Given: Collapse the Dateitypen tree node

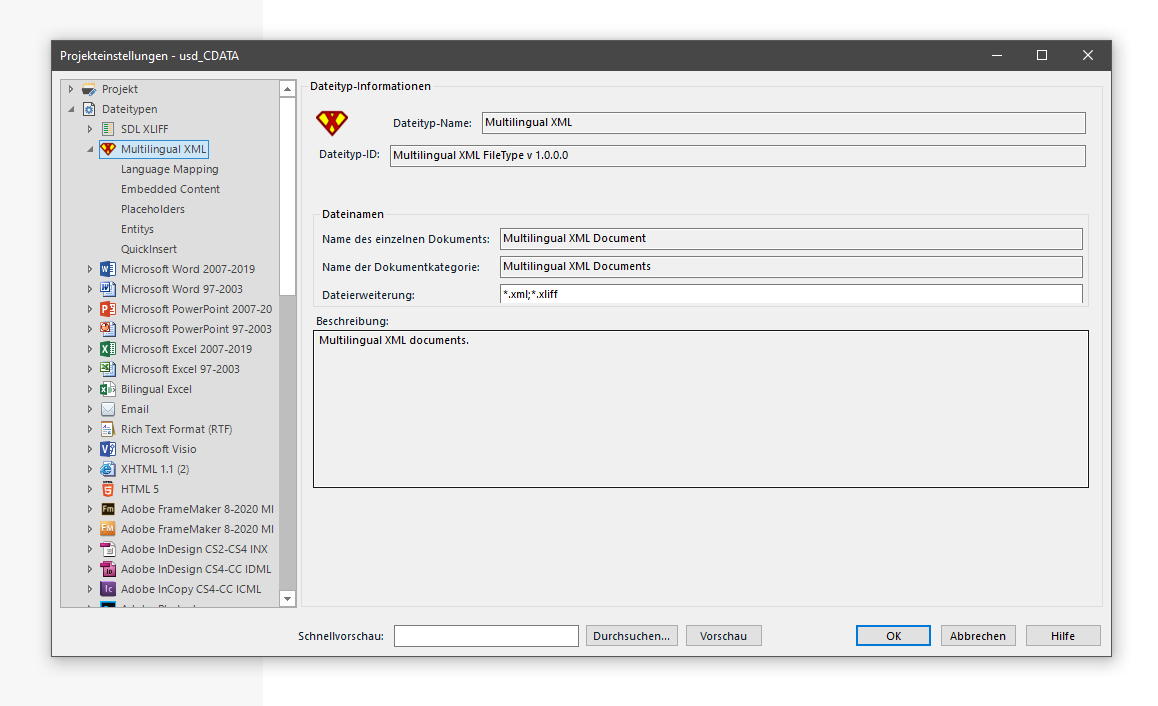Looking at the screenshot, I should [x=72, y=109].
